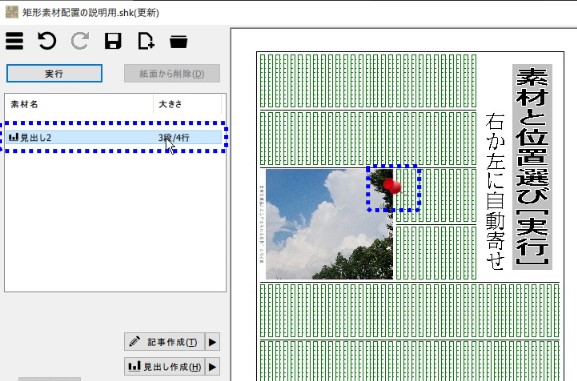The width and height of the screenshot is (577, 381).
Task: Expand arrow next to 記事作成(T)
Action: tap(212, 342)
